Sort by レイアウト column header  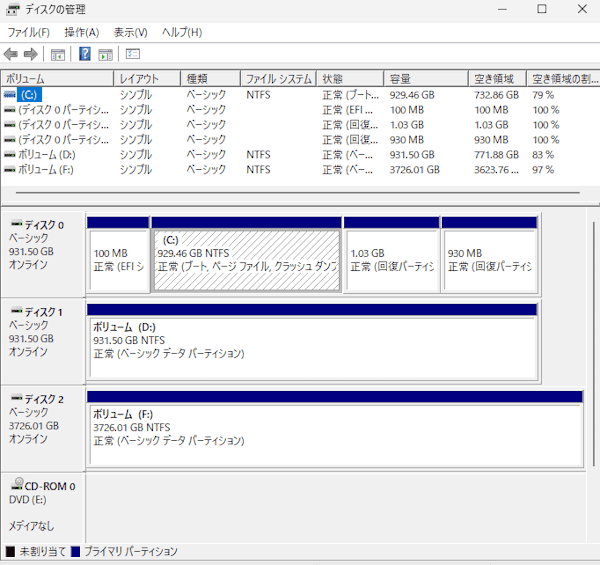tap(147, 78)
